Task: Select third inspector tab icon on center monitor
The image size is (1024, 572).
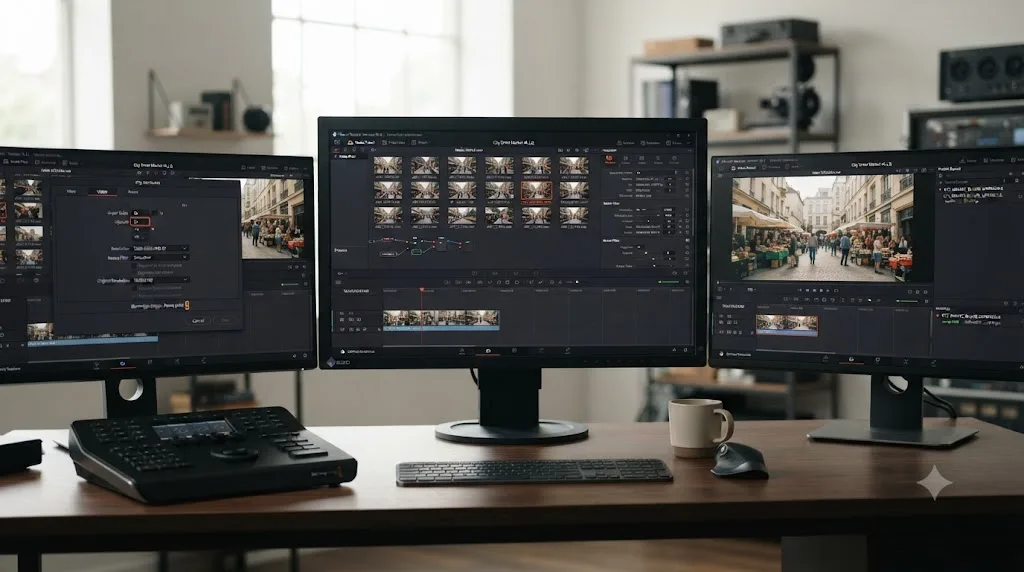Action: 641,159
